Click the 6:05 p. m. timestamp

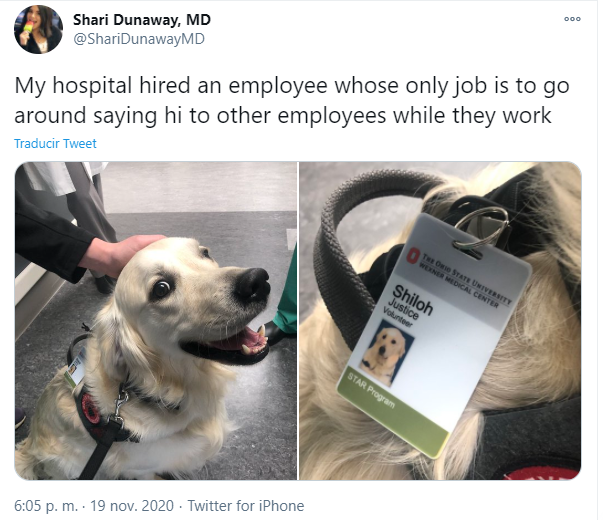(x=46, y=505)
